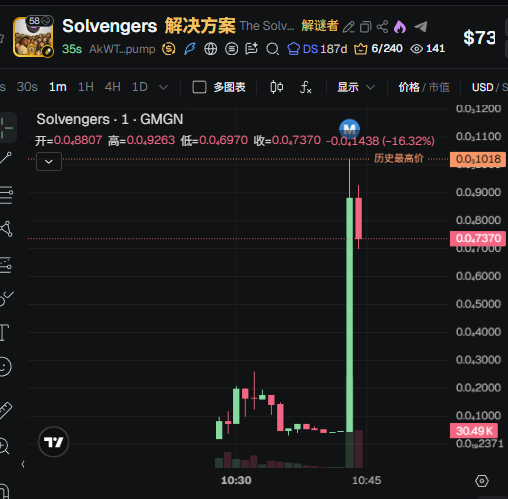508x499 pixels.
Task: Open the fx indicators icon
Action: (x=305, y=87)
